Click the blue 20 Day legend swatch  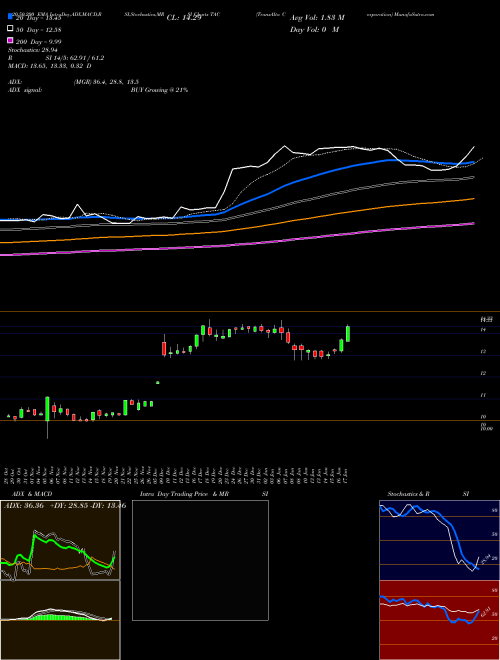click(x=10, y=17)
